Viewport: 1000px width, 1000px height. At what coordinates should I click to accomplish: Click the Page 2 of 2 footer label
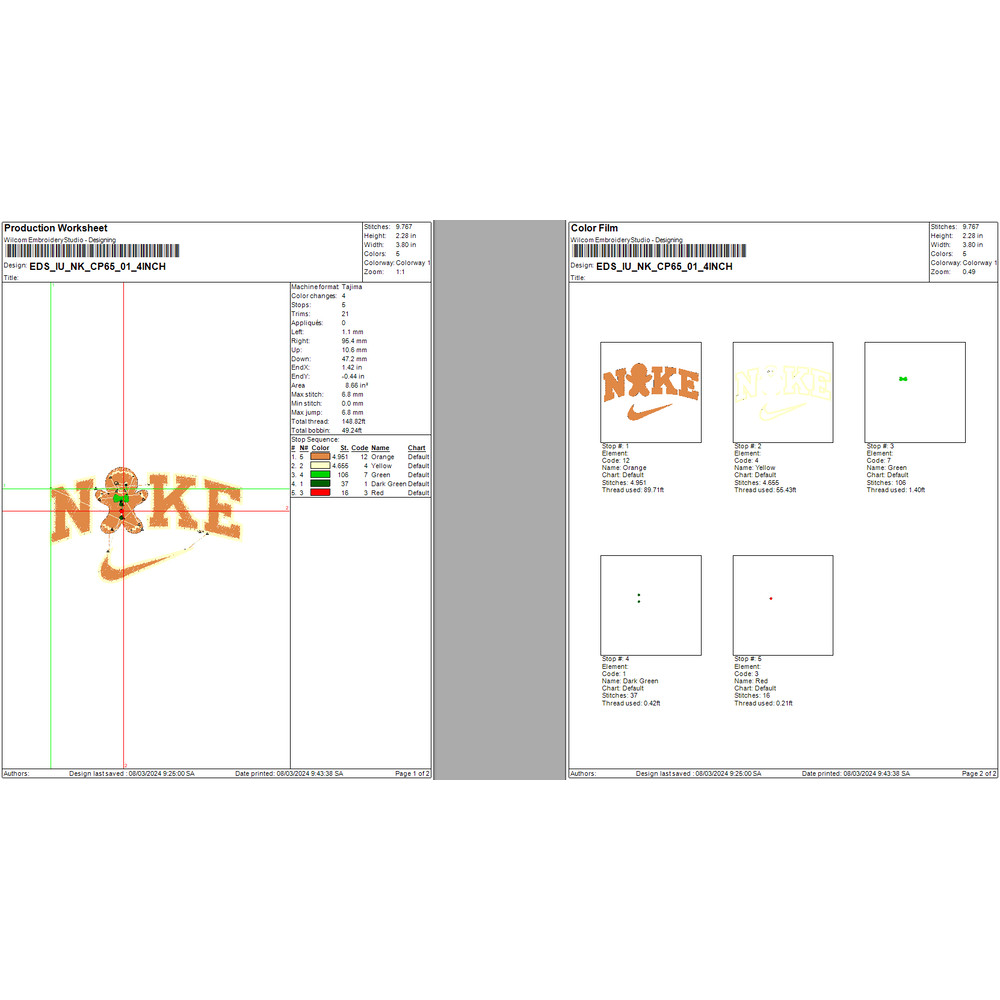[979, 774]
